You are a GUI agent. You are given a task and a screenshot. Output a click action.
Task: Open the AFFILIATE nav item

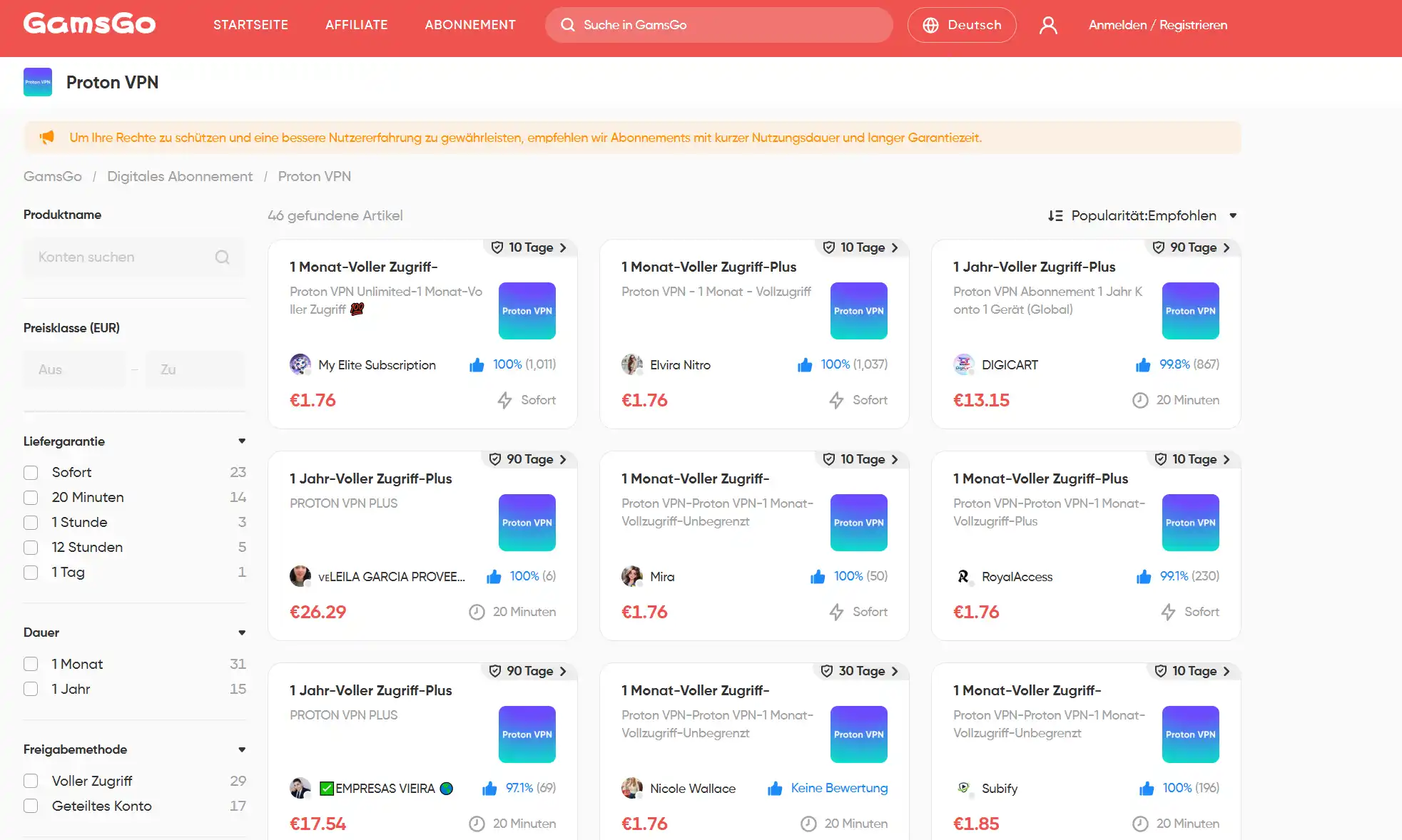tap(356, 25)
